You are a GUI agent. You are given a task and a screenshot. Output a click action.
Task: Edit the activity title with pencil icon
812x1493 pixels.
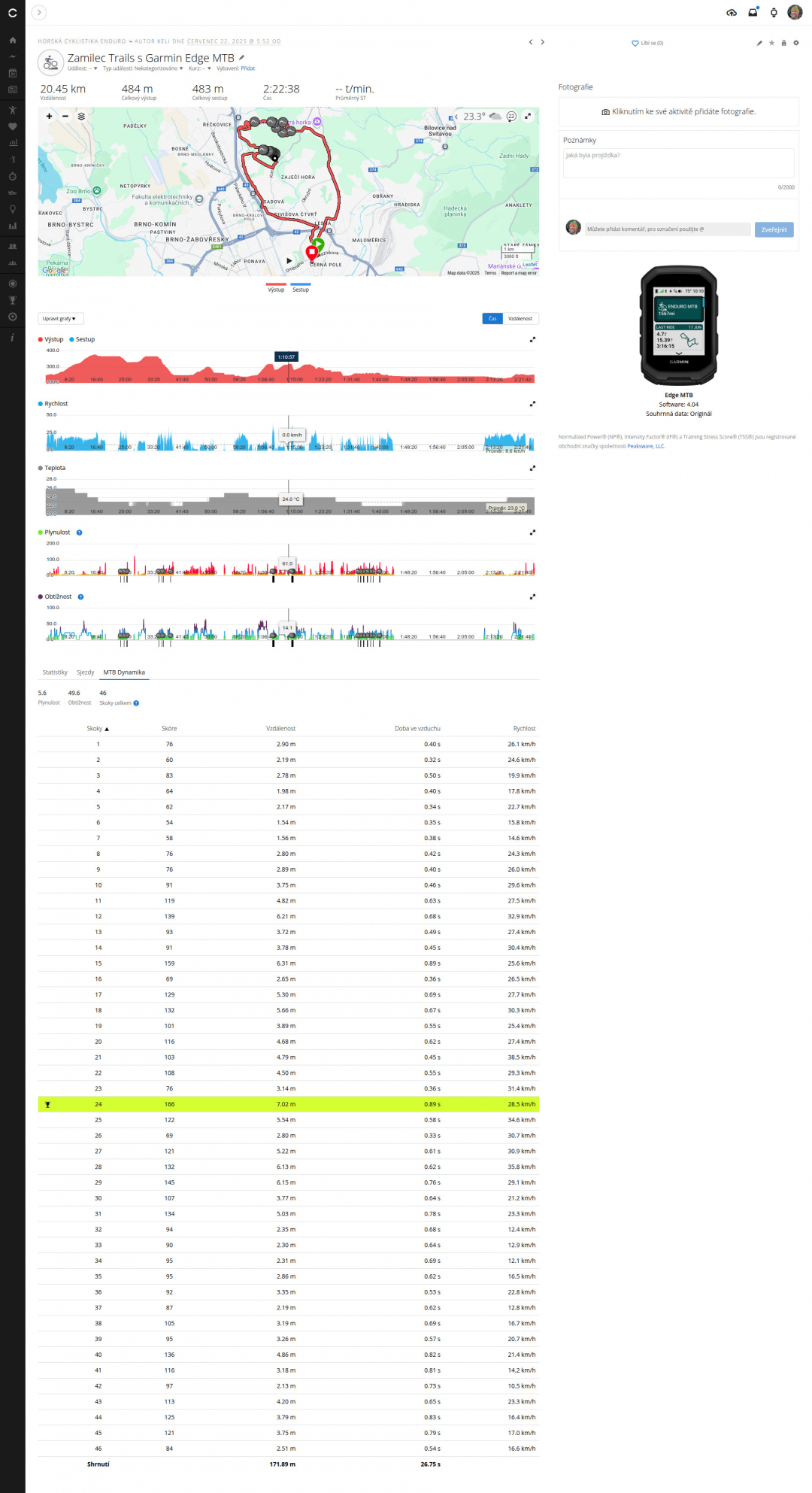click(242, 57)
